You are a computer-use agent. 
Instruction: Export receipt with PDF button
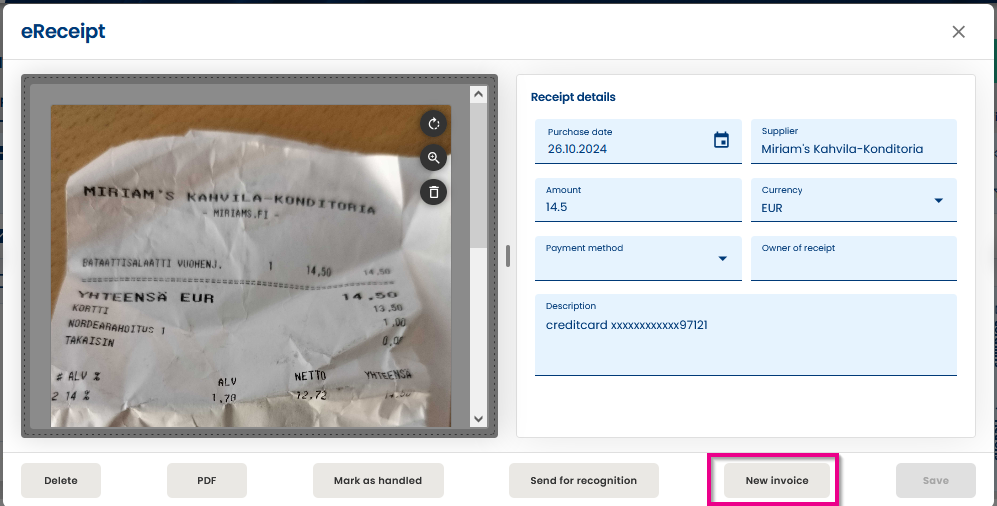pyautogui.click(x=207, y=481)
